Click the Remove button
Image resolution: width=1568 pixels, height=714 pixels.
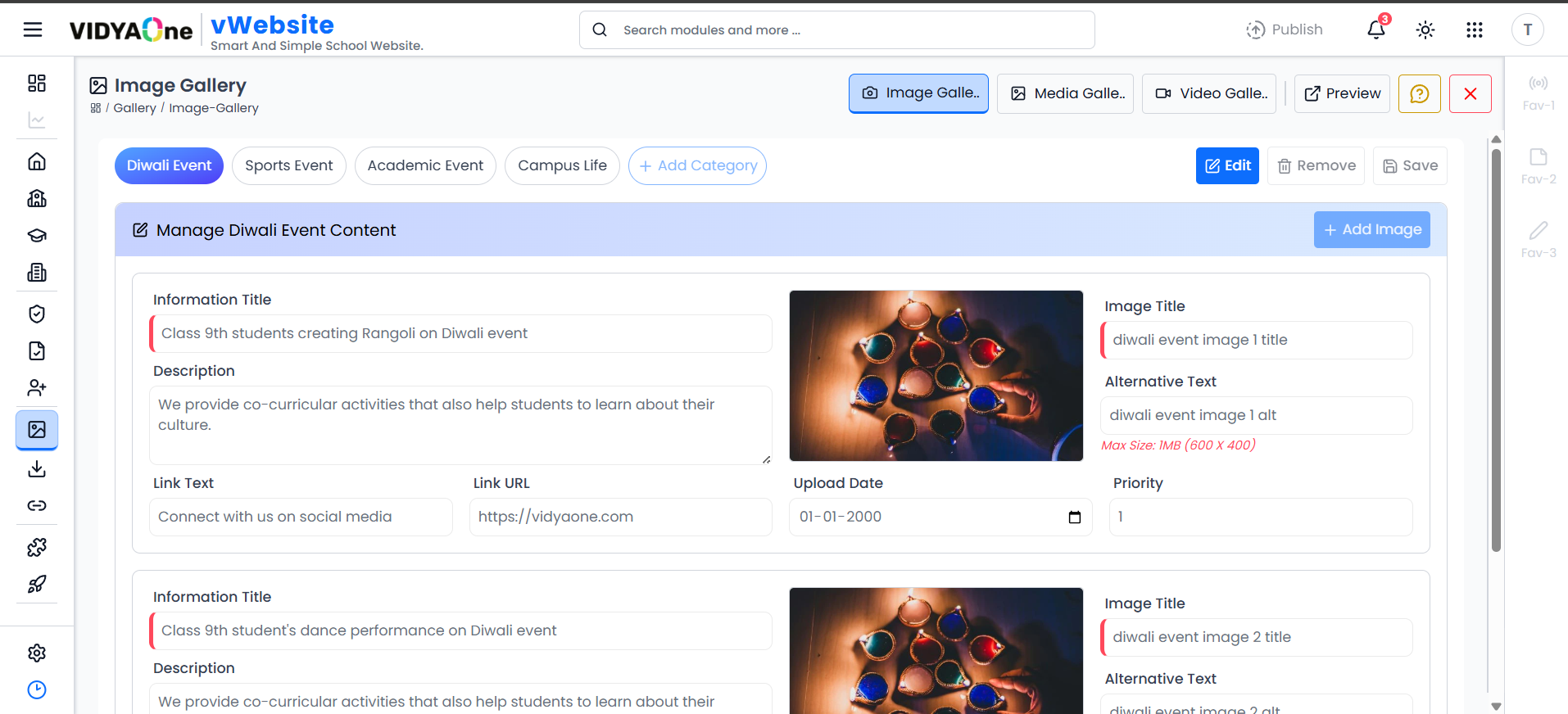pos(1316,165)
